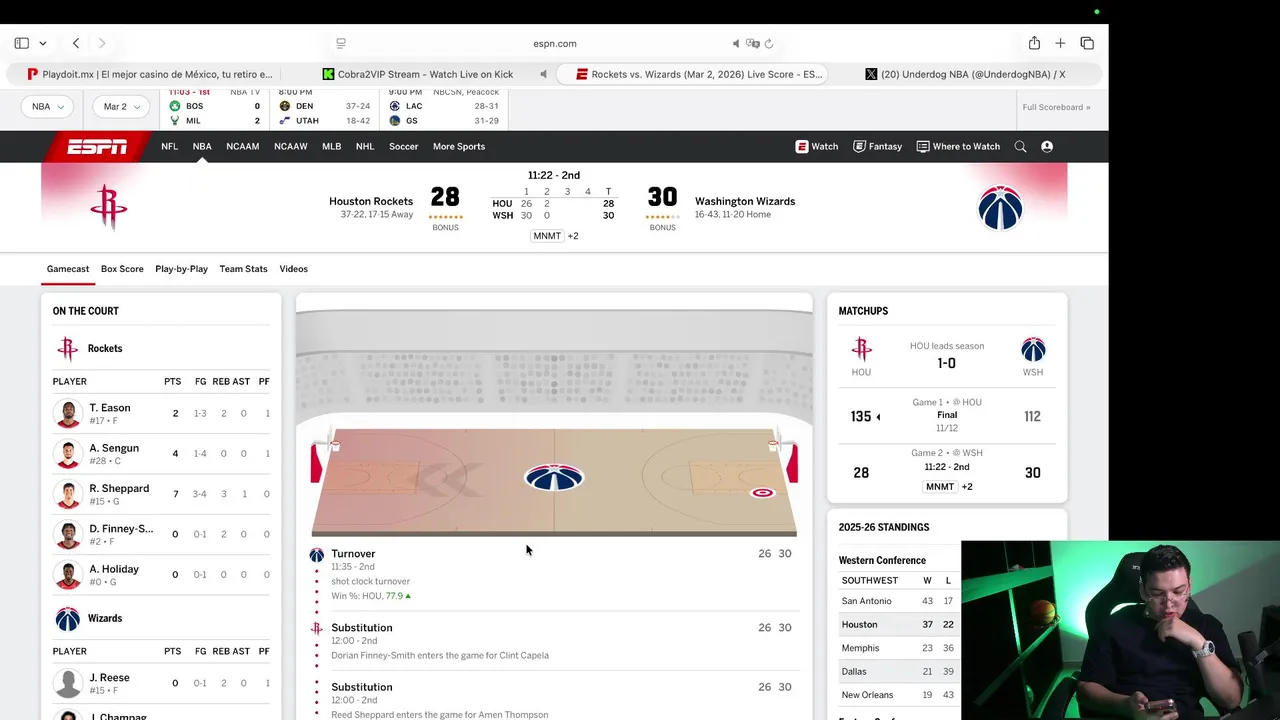Click R. Sheppard player name

119,489
